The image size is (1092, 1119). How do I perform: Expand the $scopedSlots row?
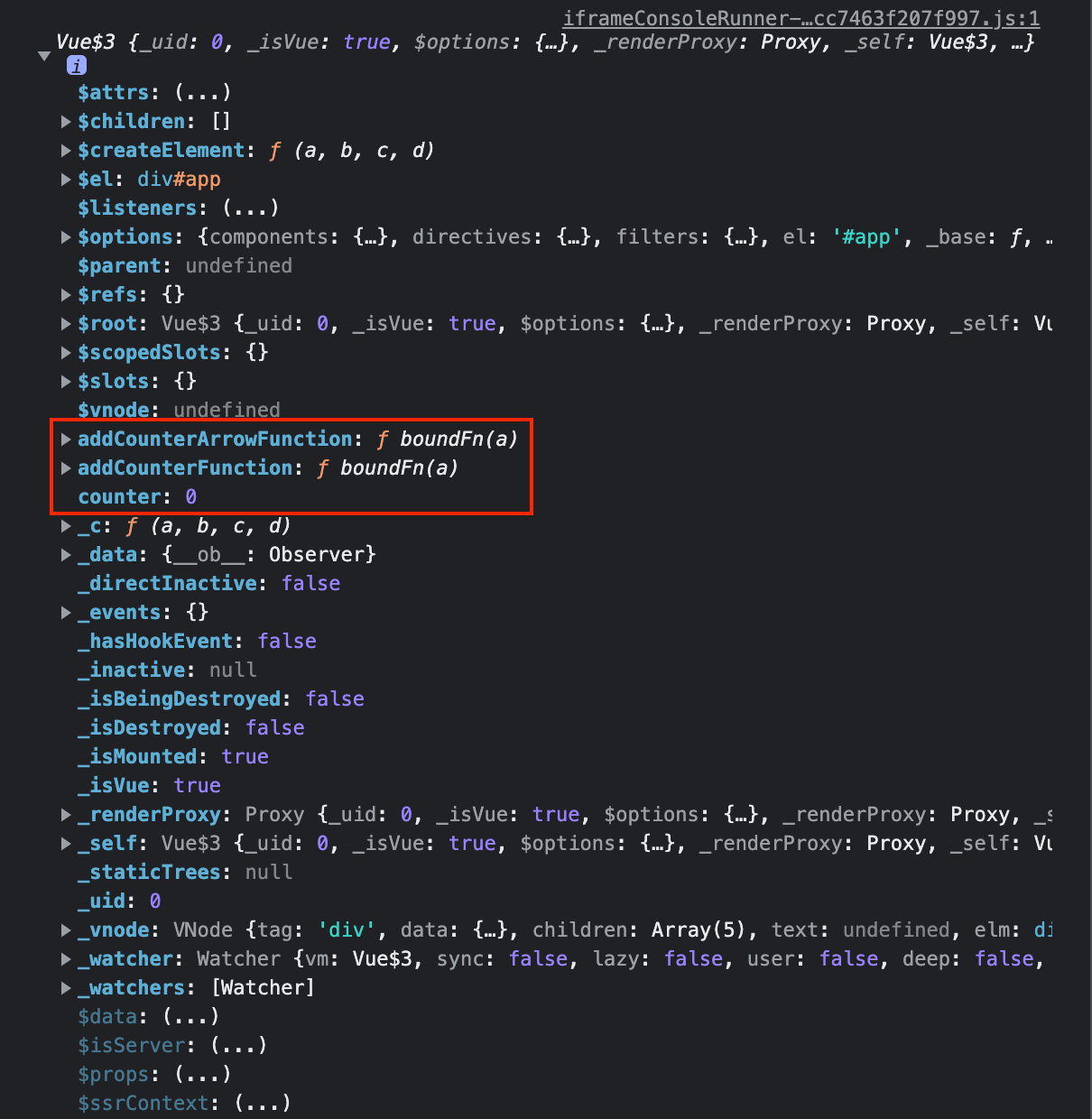coord(66,352)
